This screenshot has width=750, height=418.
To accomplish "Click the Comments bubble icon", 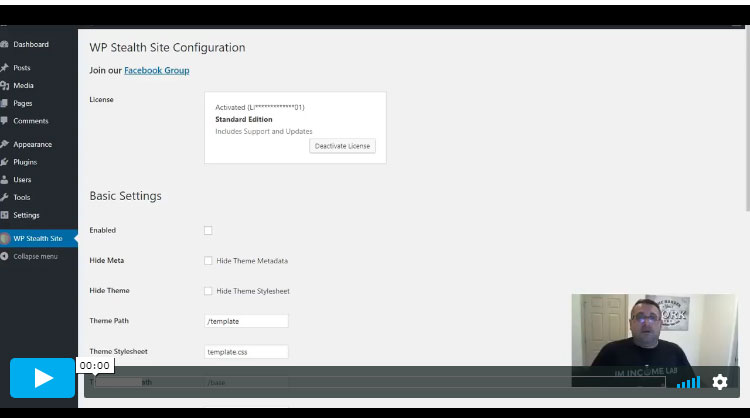I will [4, 121].
